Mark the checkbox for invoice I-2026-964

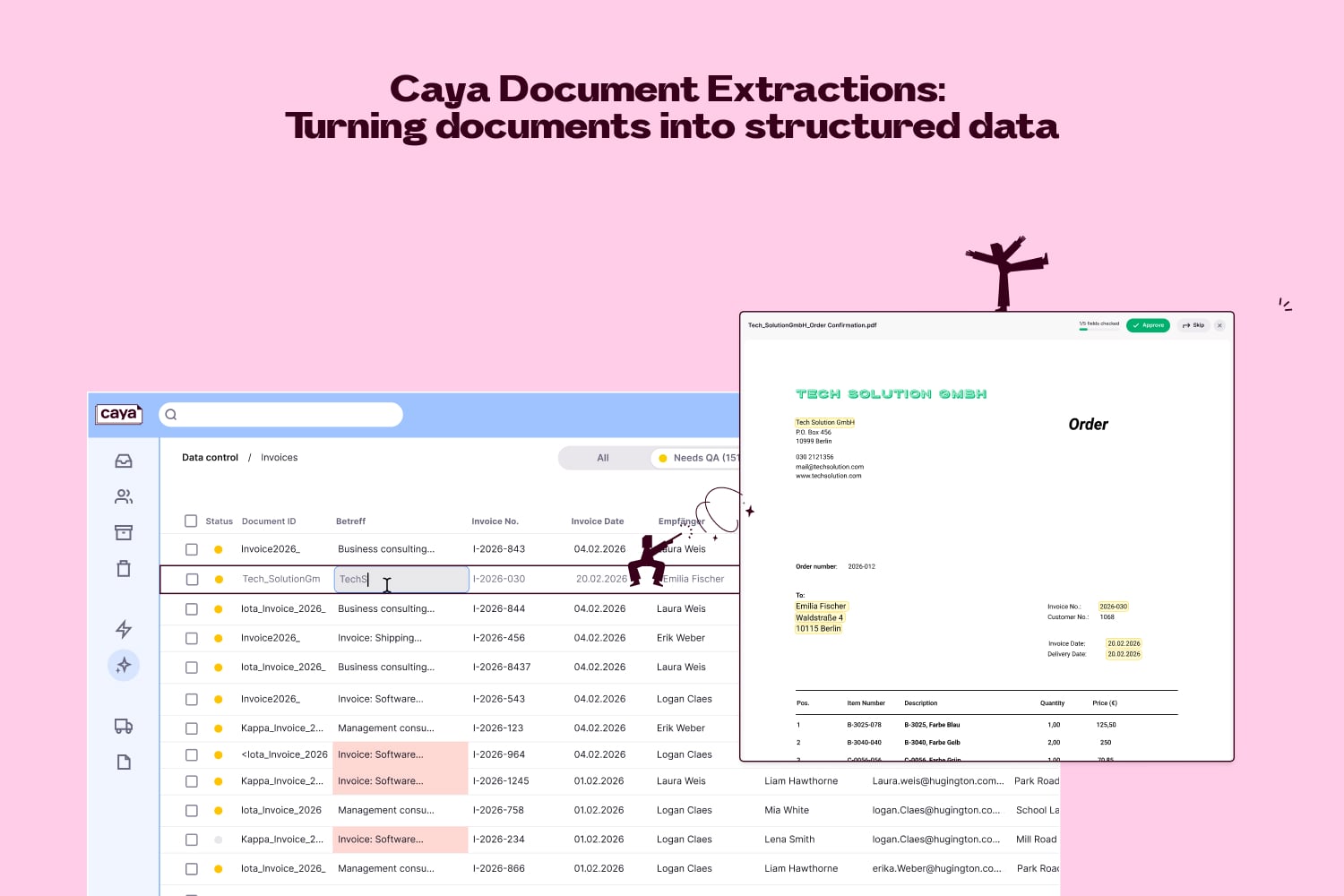pos(191,755)
